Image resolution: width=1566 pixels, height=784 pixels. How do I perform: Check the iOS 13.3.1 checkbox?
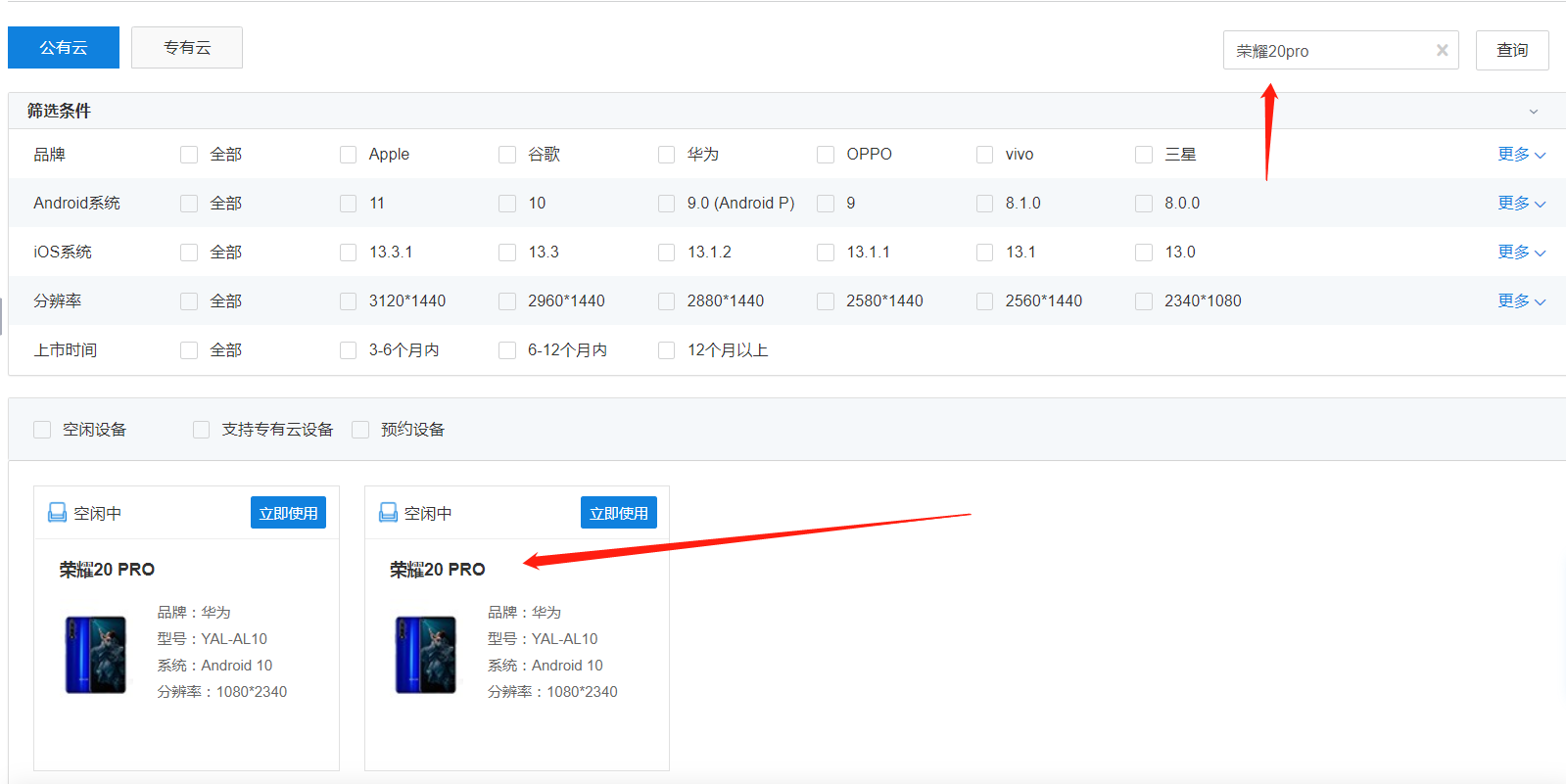click(348, 253)
